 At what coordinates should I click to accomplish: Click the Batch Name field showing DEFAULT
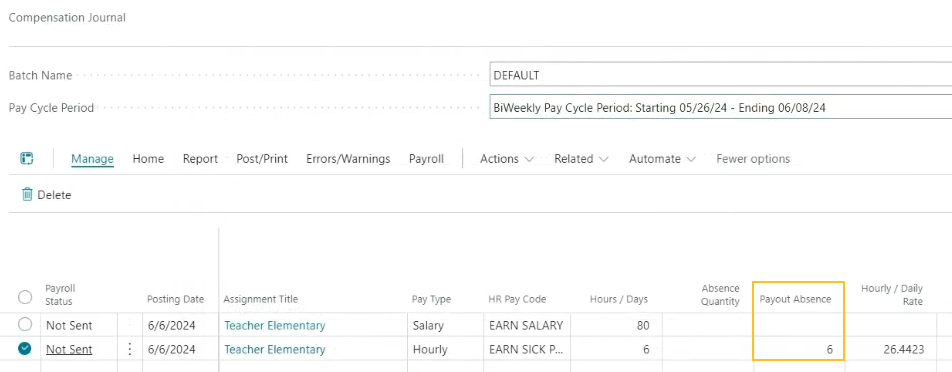(x=721, y=75)
